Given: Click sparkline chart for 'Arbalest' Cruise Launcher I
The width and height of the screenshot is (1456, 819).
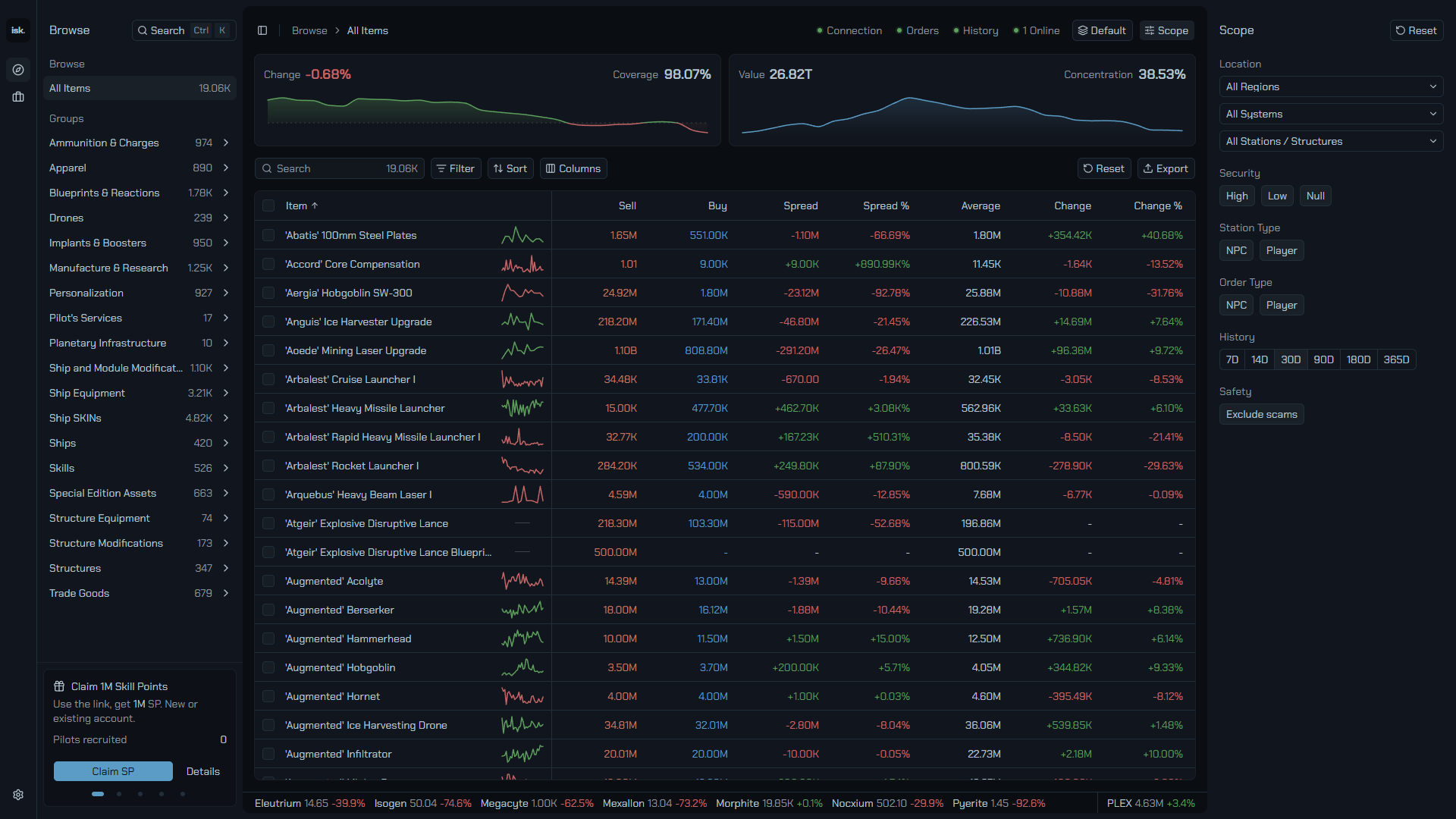Looking at the screenshot, I should tap(522, 379).
